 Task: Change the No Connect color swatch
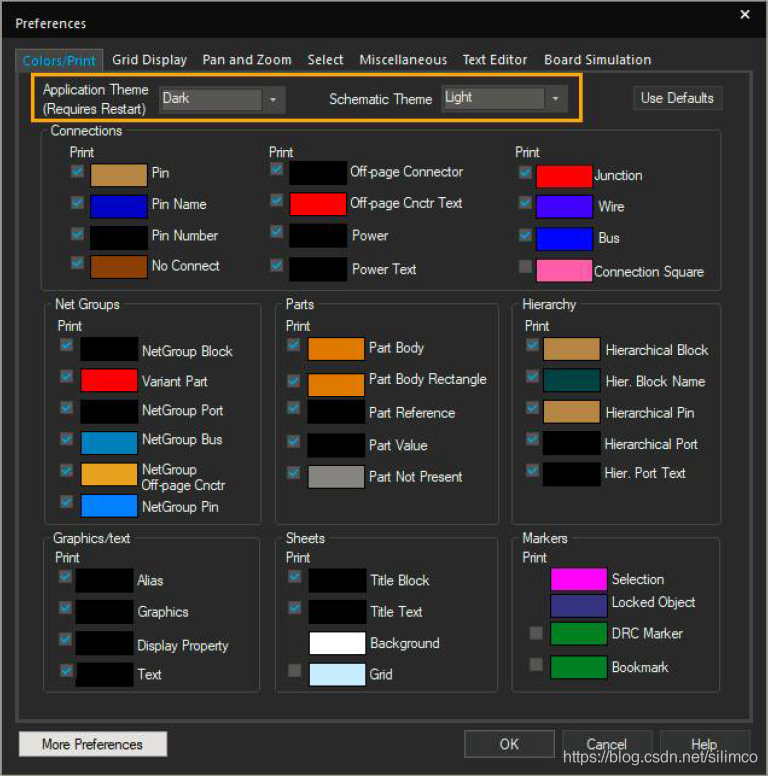(x=119, y=267)
